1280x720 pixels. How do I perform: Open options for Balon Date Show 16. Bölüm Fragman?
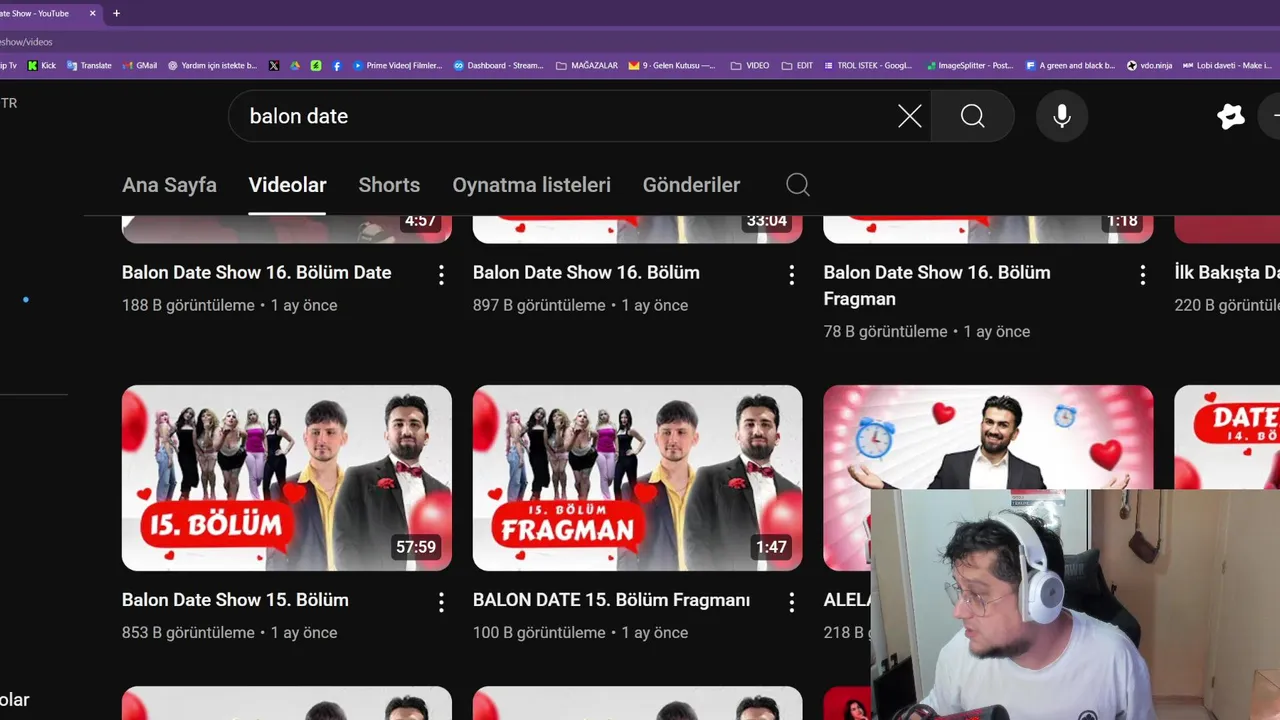[1142, 275]
